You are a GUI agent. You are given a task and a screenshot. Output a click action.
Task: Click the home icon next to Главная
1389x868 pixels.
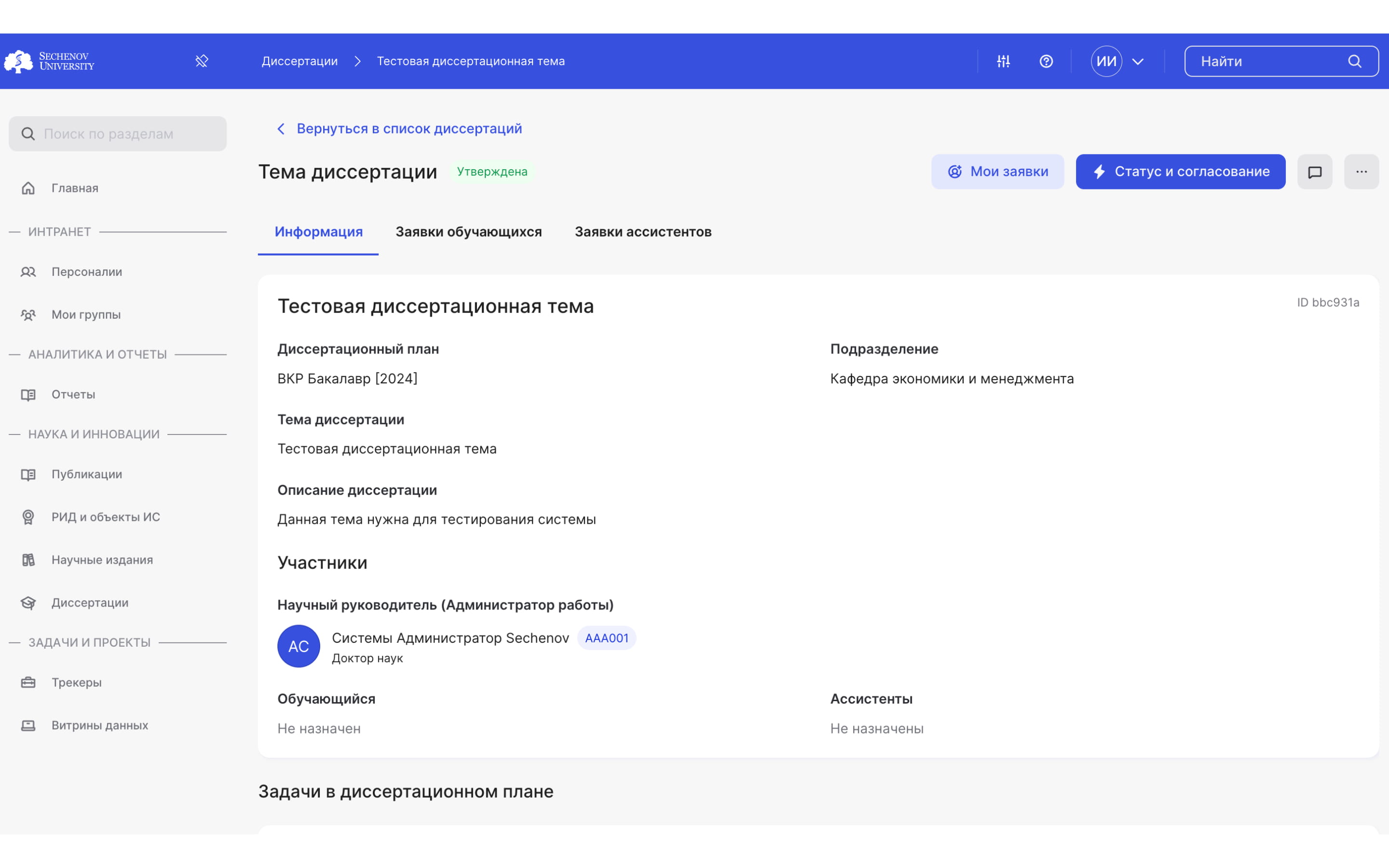point(28,188)
